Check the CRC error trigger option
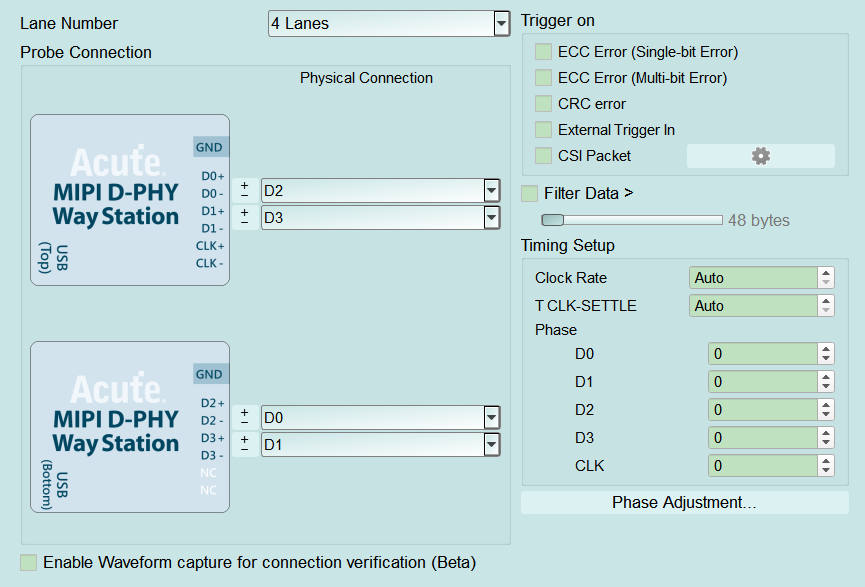The height and width of the screenshot is (587, 865). tap(543, 104)
